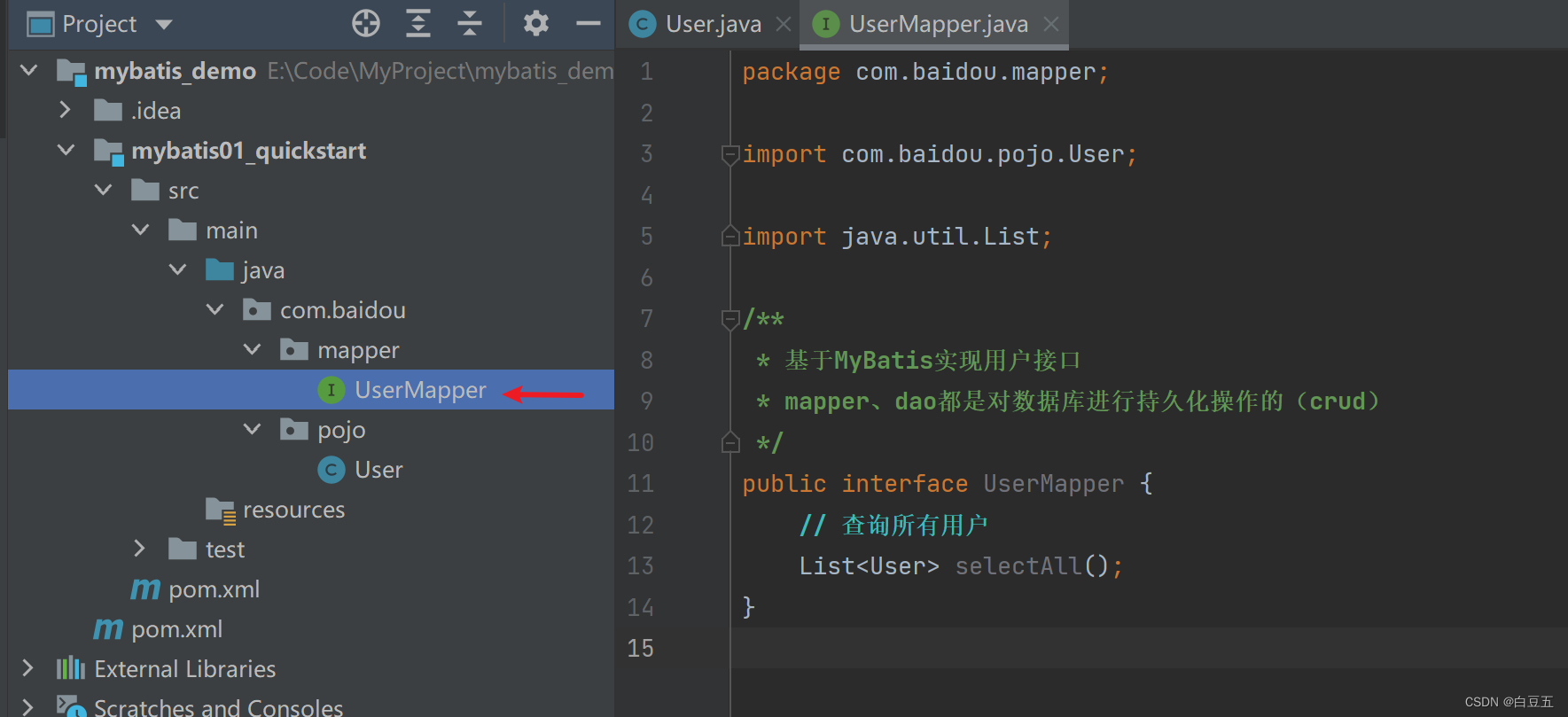Click the test folder icon
The height and width of the screenshot is (717, 1568).
[183, 549]
